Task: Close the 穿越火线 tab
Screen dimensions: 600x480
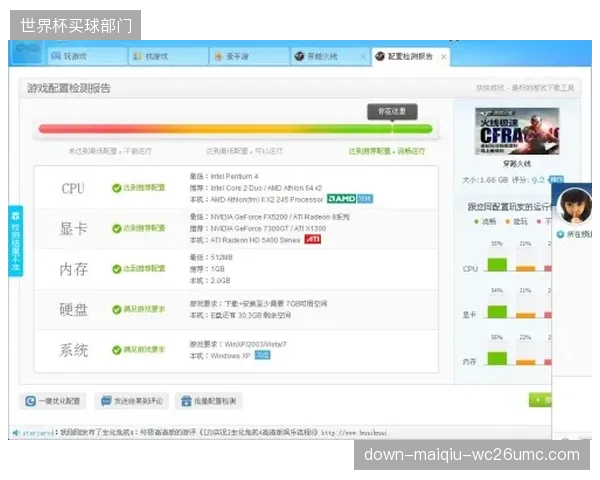Action: click(x=363, y=57)
